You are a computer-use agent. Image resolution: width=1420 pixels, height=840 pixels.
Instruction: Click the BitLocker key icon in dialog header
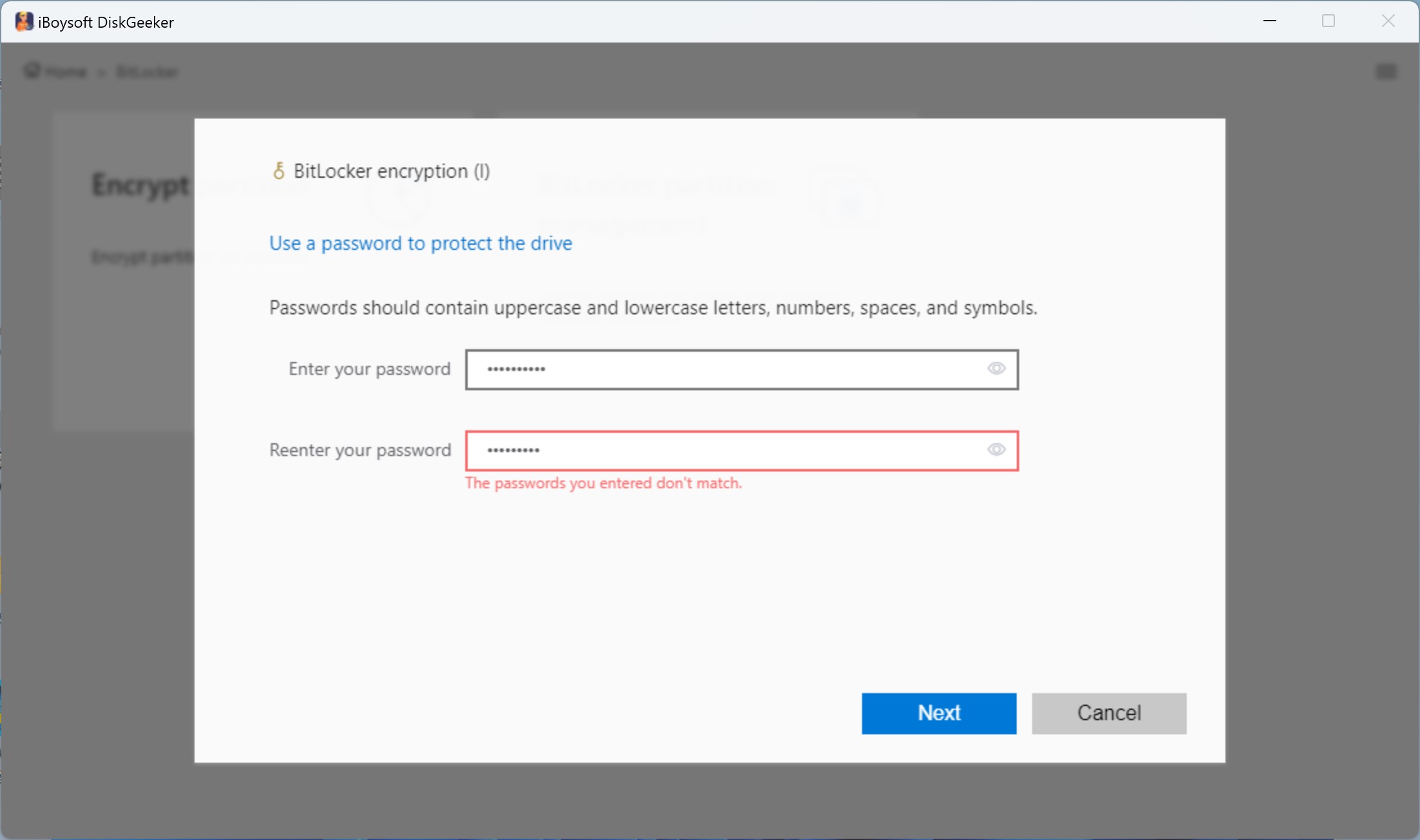point(278,171)
